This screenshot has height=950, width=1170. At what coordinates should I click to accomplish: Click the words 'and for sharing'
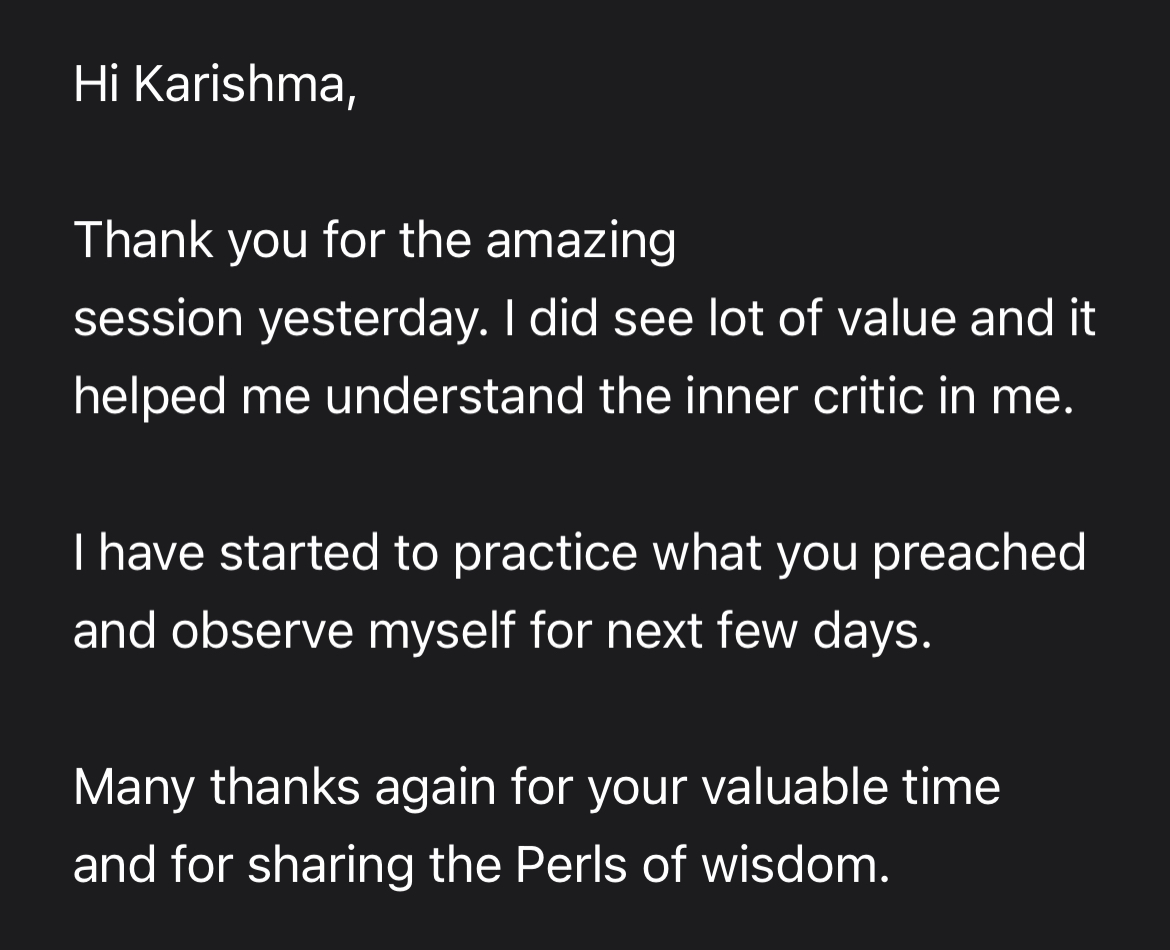coord(243,866)
